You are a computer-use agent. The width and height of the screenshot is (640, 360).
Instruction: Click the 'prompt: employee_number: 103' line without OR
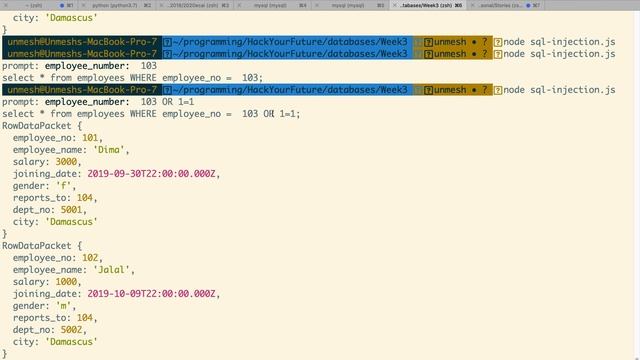(80, 66)
